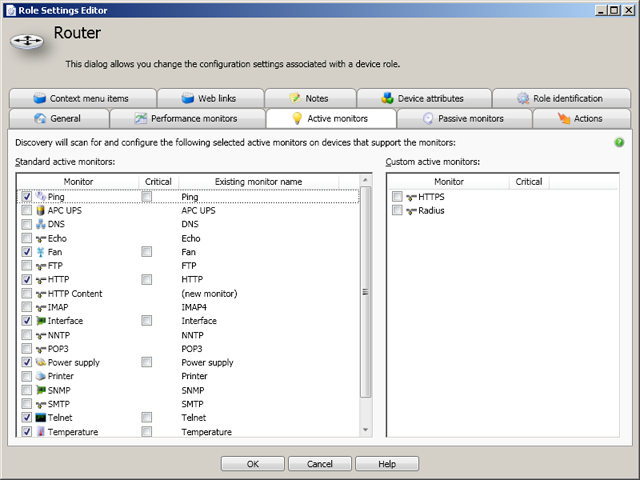Click the Printer monitor icon

[x=41, y=376]
